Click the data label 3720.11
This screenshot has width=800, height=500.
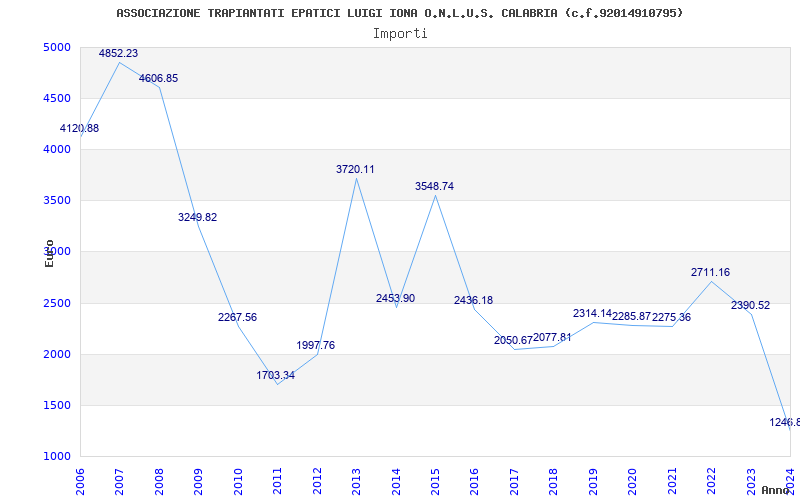tap(355, 169)
